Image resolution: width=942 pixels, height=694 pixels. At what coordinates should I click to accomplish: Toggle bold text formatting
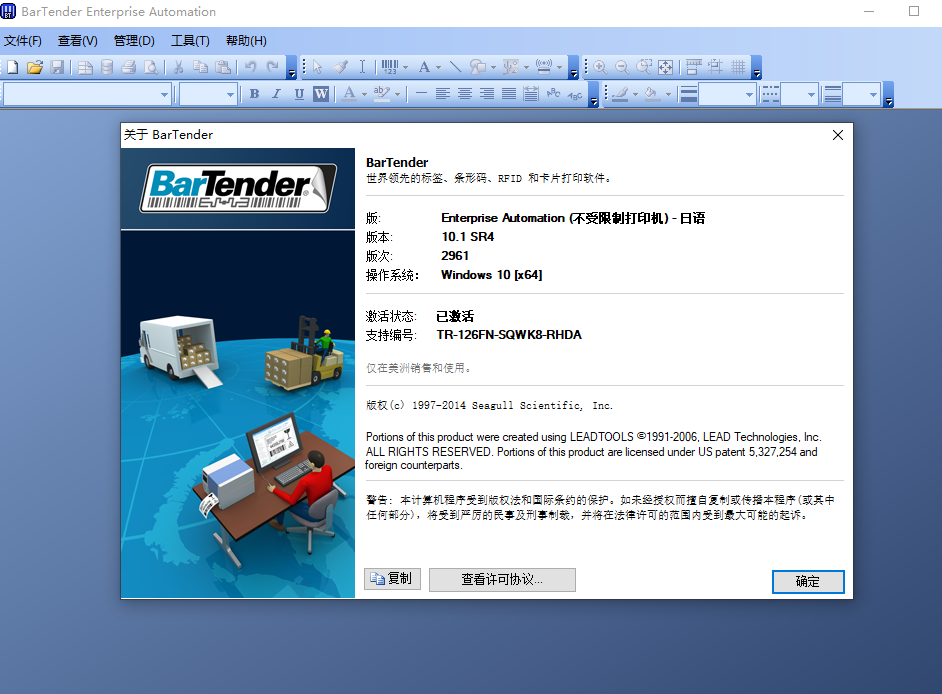pos(254,93)
